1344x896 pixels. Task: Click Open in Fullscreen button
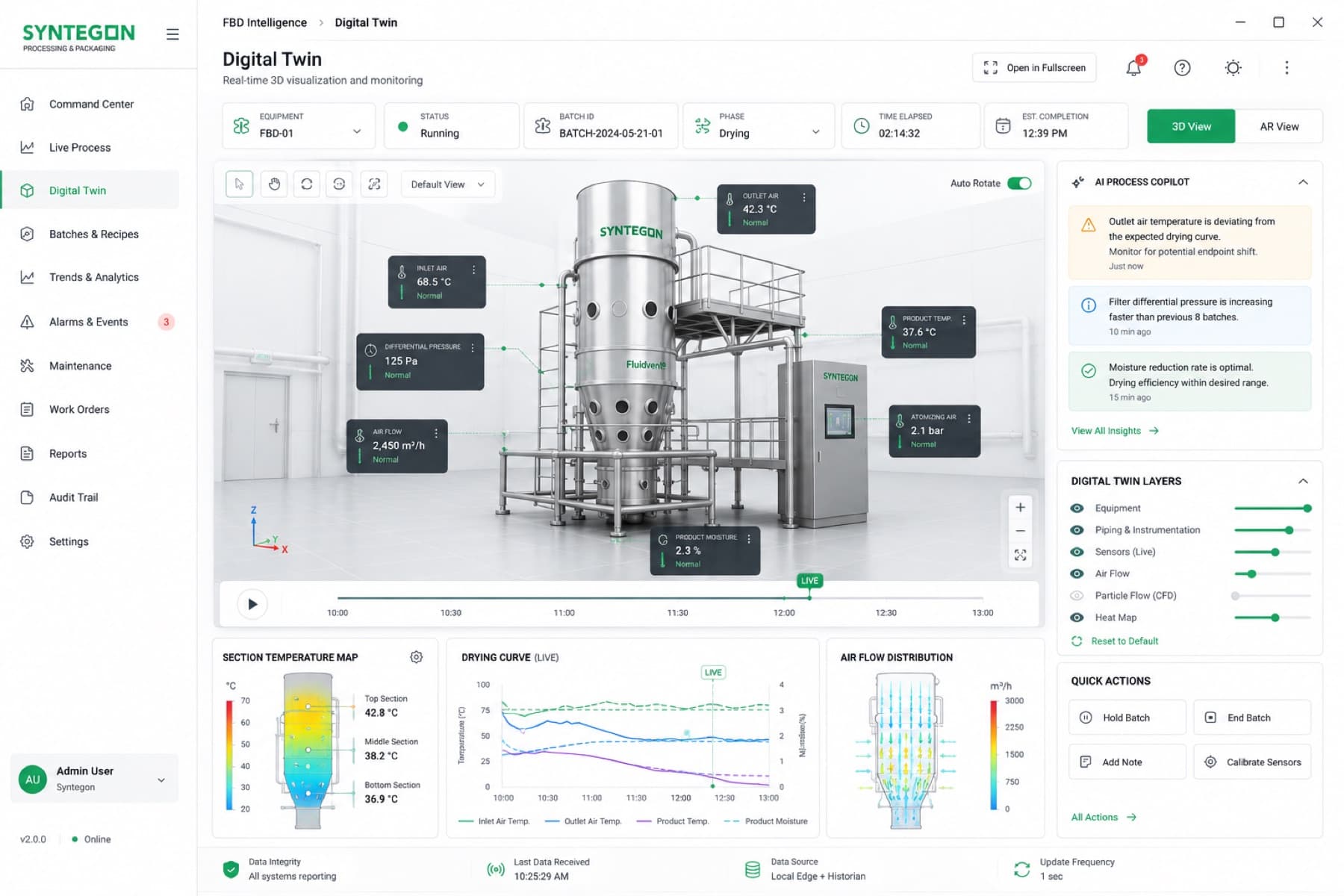click(x=1034, y=68)
